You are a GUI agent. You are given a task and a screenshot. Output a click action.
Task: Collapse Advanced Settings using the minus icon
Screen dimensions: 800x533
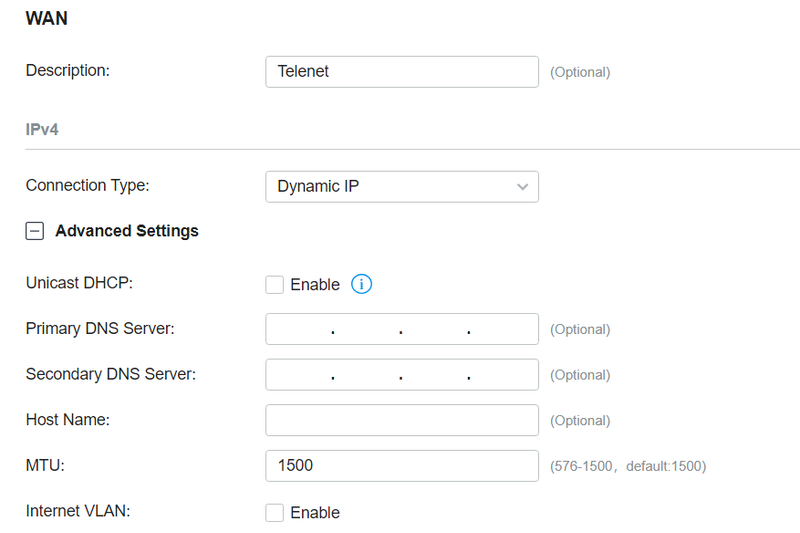[35, 231]
